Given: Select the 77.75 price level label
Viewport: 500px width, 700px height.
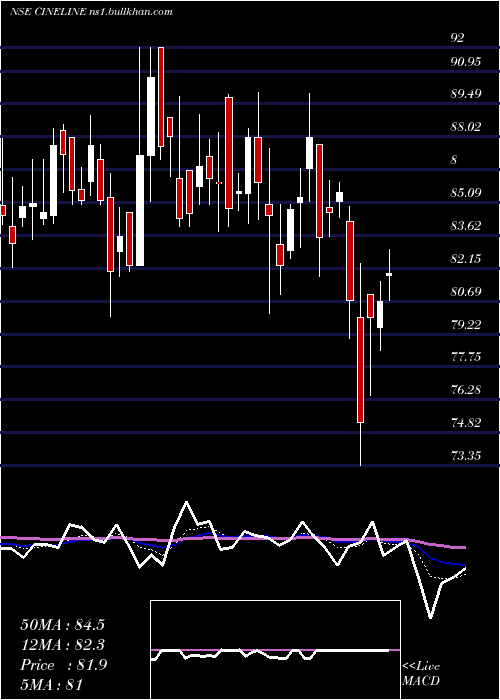Looking at the screenshot, I should (x=466, y=357).
